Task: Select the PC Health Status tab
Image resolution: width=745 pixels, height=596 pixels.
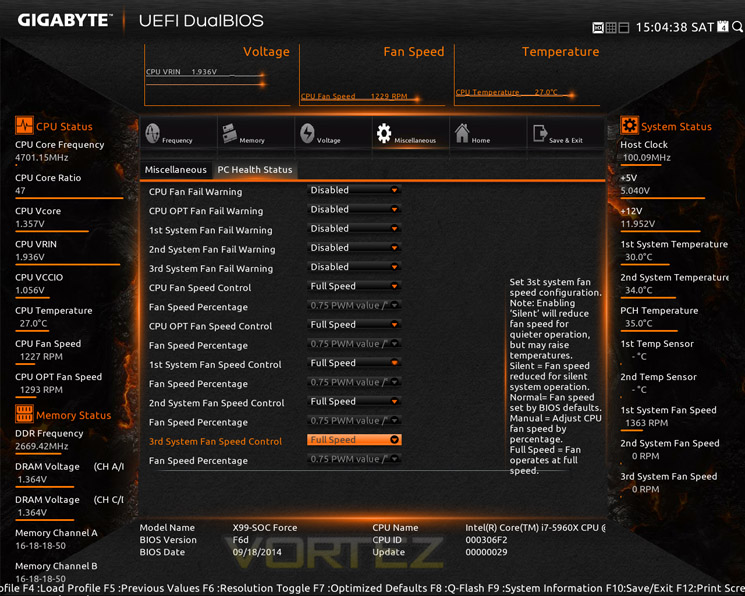Action: [255, 170]
